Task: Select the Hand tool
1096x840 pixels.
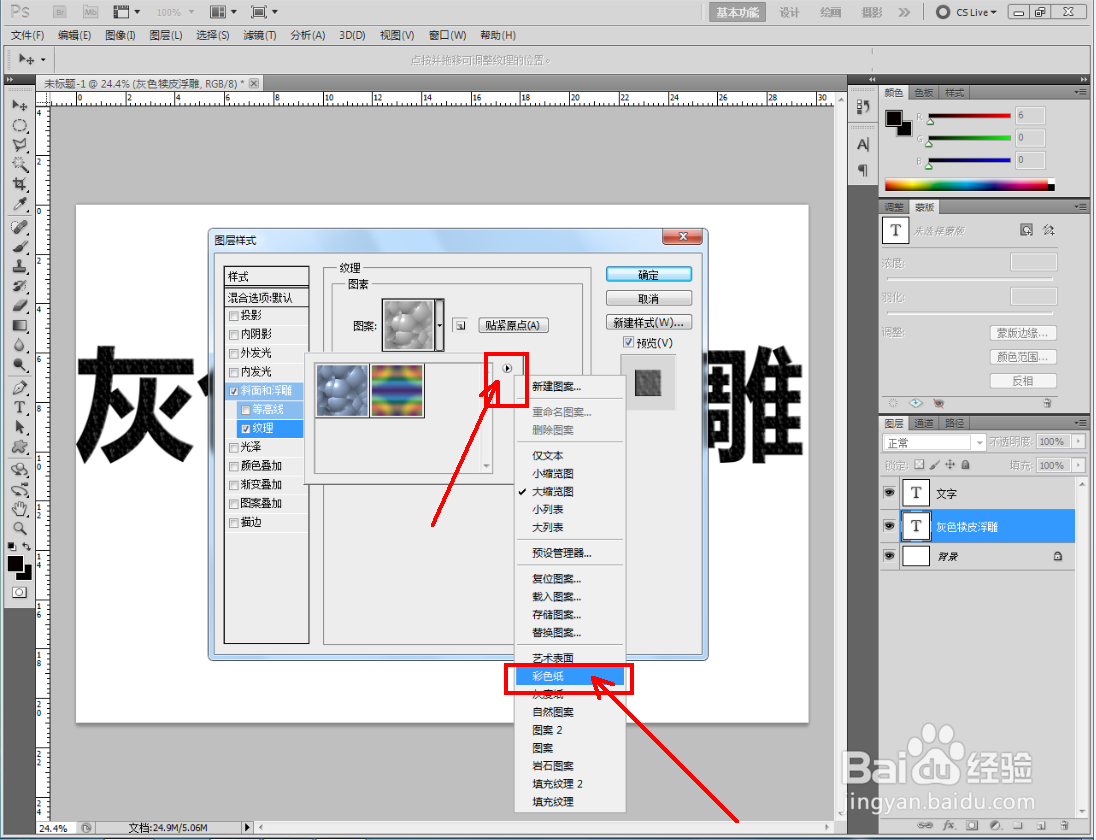Action: pyautogui.click(x=20, y=509)
